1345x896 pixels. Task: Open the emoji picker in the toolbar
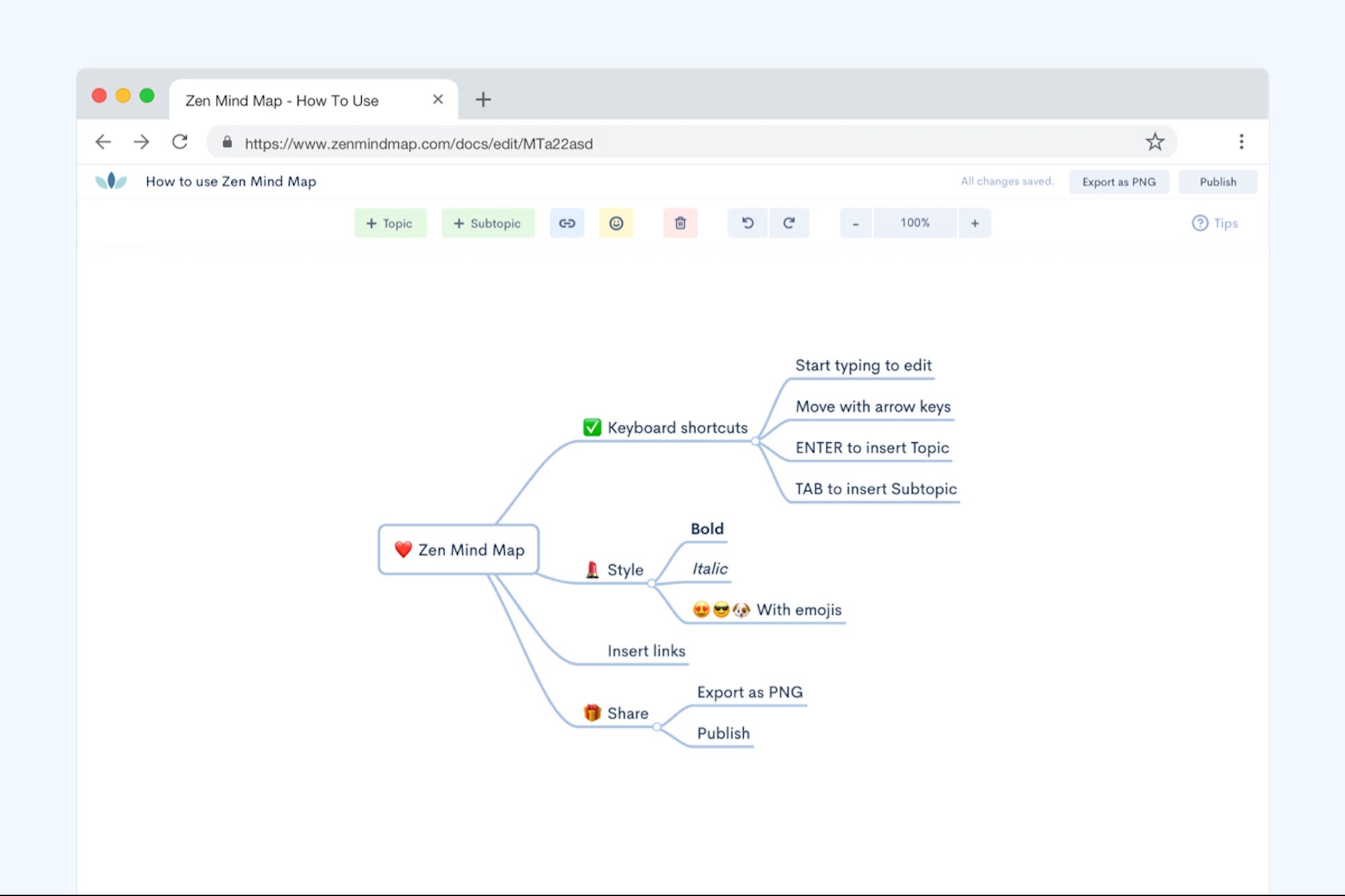click(616, 222)
